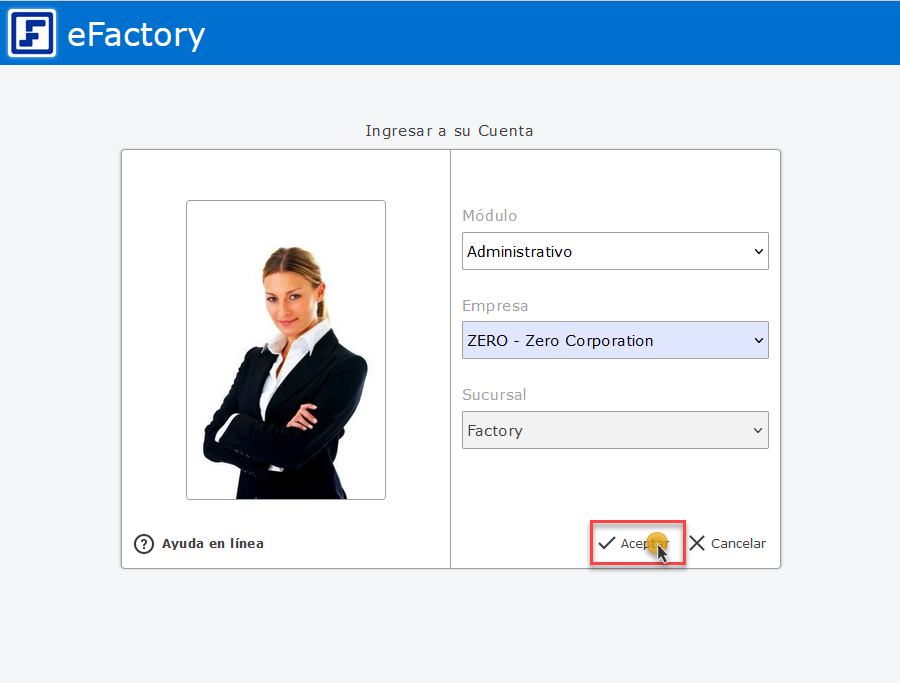900x683 pixels.
Task: Click the Sucursal field label
Action: pos(494,395)
